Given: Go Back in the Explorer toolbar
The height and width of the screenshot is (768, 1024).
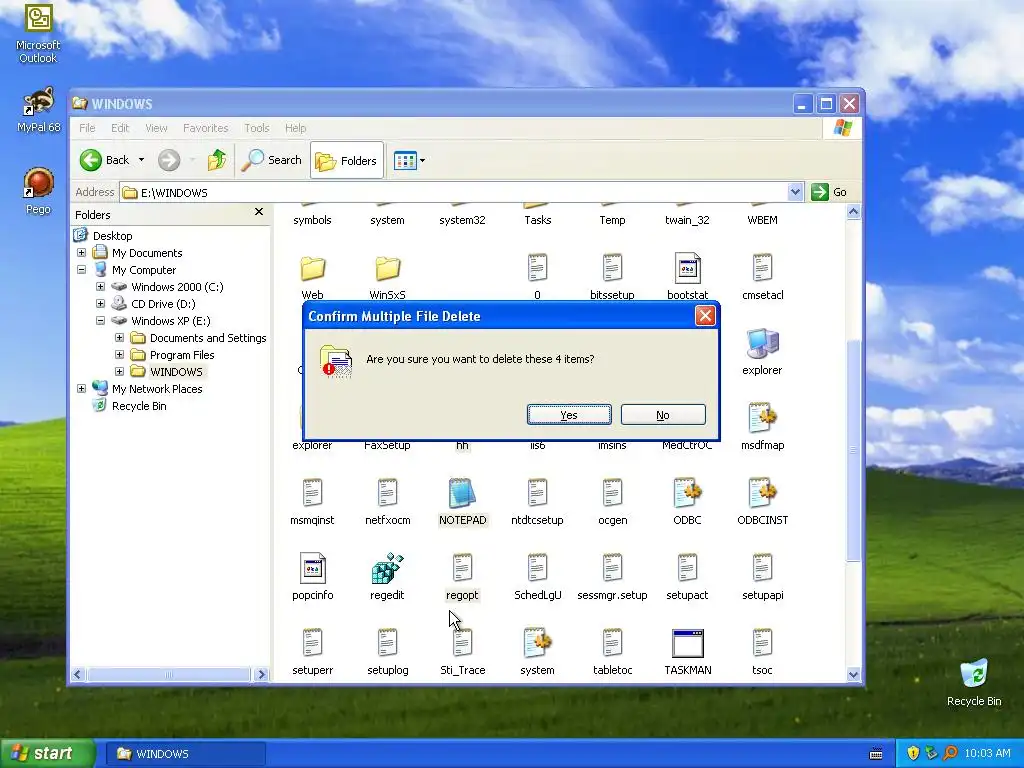Looking at the screenshot, I should [x=104, y=160].
